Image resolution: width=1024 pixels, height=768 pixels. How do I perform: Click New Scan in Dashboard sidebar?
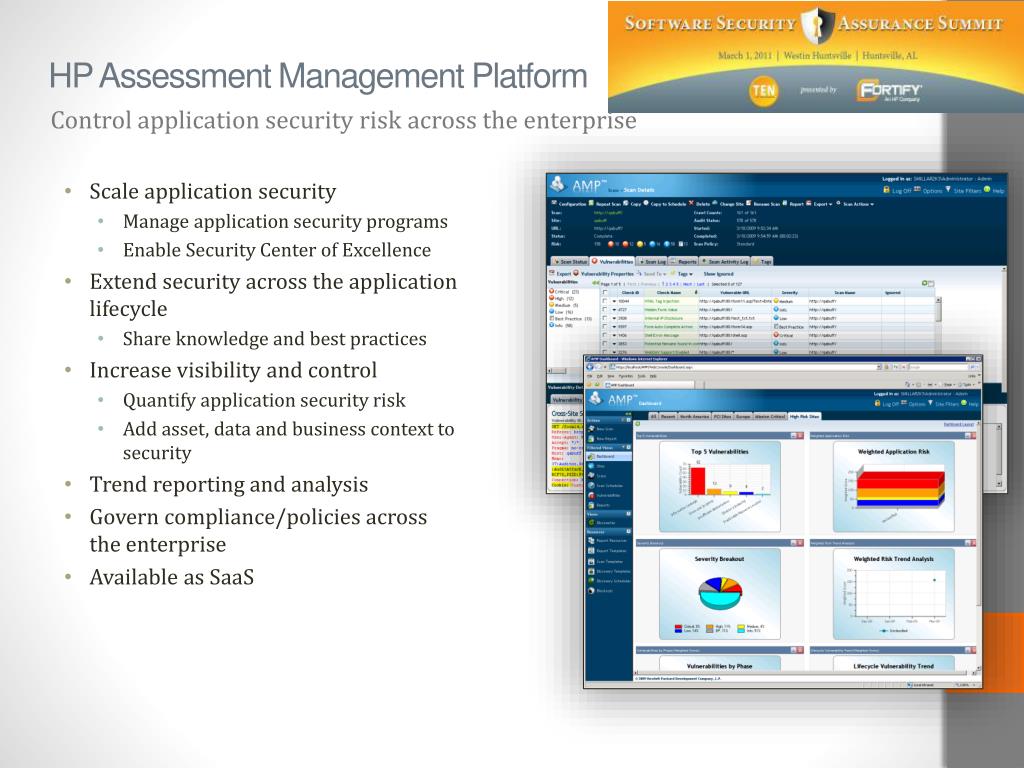pyautogui.click(x=601, y=429)
